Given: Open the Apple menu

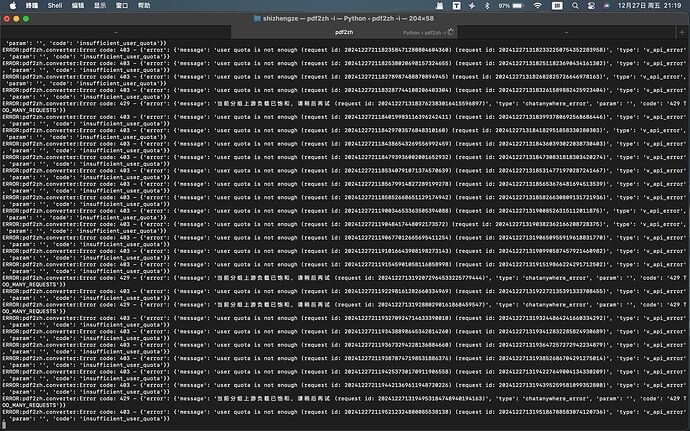Looking at the screenshot, I should (x=13, y=5).
